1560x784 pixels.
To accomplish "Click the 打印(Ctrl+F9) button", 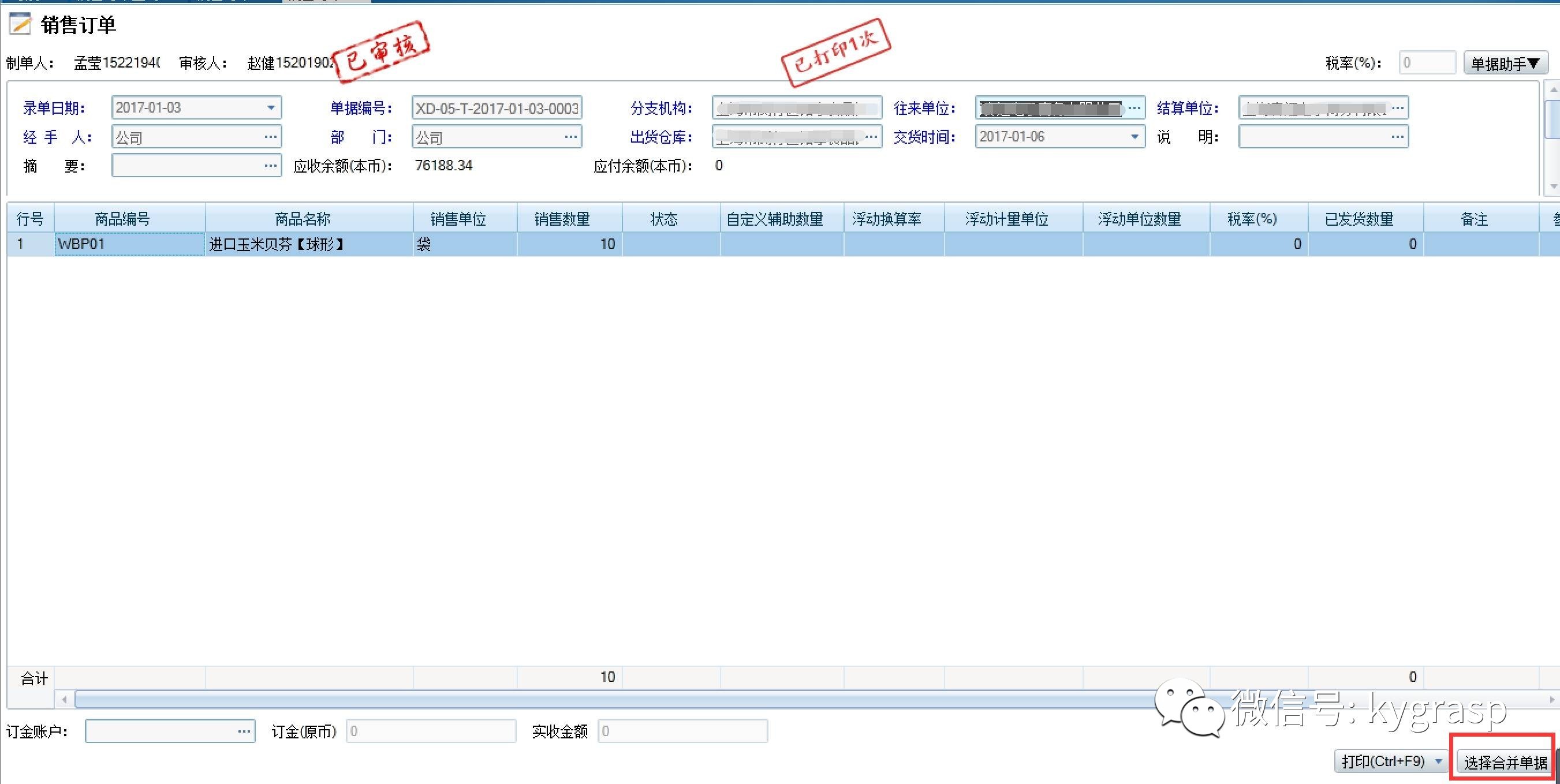I will coord(1383,761).
